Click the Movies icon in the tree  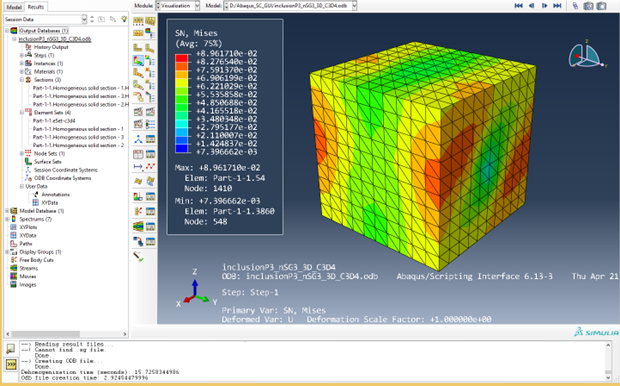13,276
